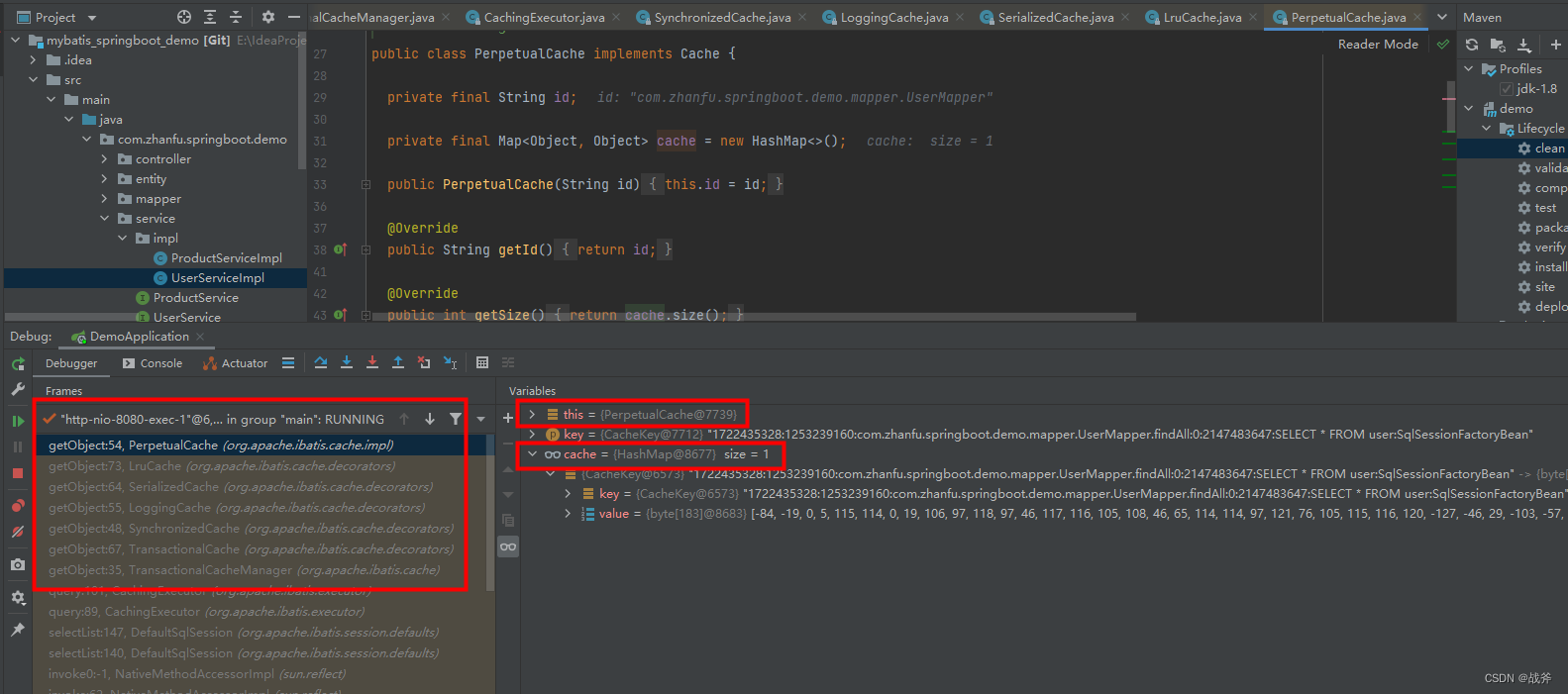Click the Trace Current Stream Chain icon
Image resolution: width=1568 pixels, height=694 pixels.
pyautogui.click(x=508, y=363)
